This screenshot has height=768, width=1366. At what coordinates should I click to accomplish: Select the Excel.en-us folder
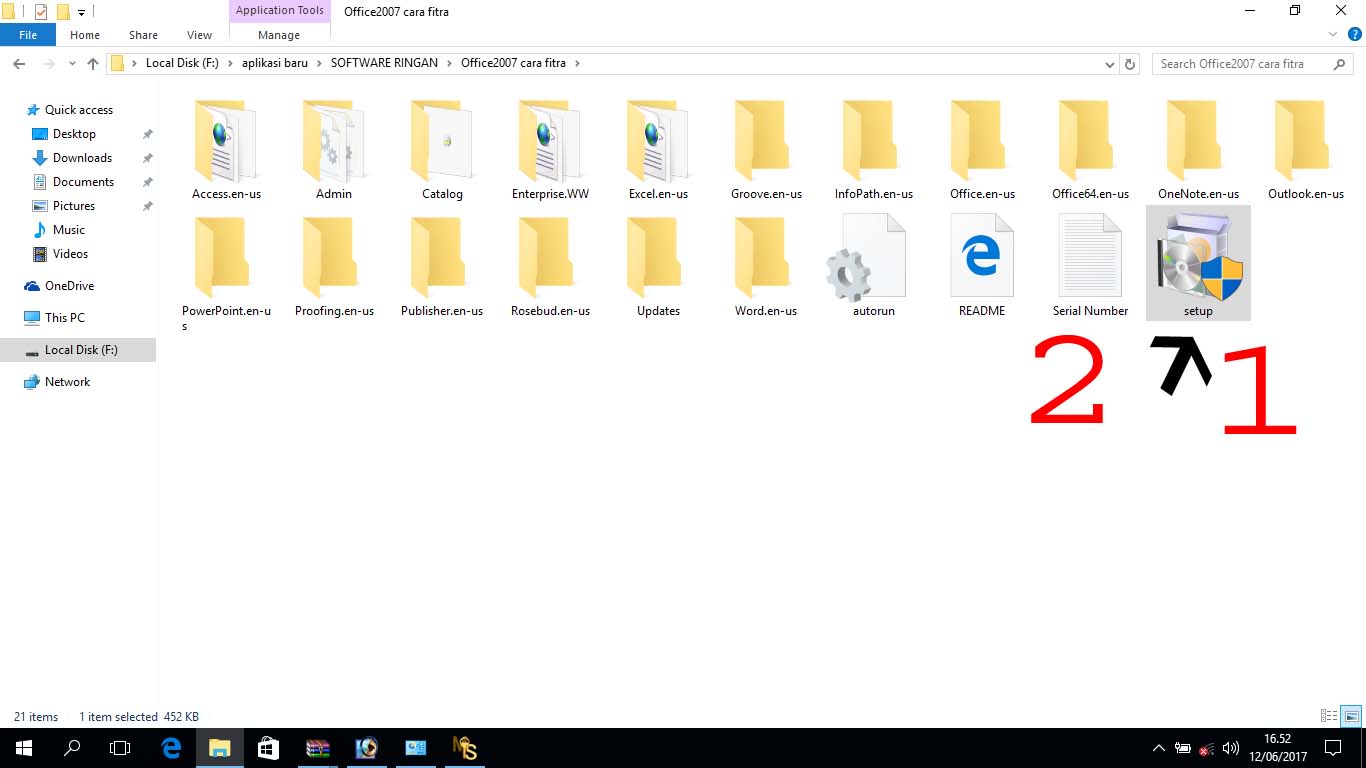click(x=658, y=150)
